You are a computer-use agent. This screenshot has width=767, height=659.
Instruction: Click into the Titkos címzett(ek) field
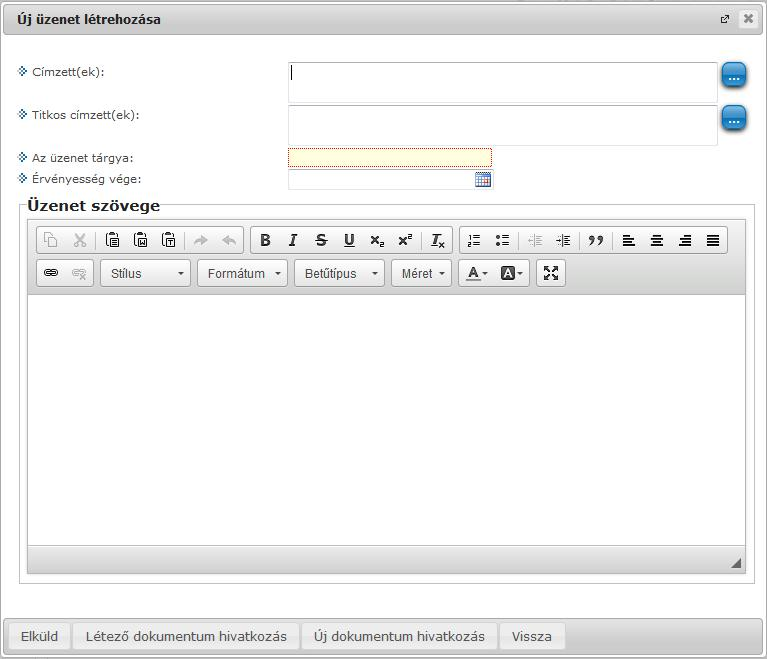[503, 125]
